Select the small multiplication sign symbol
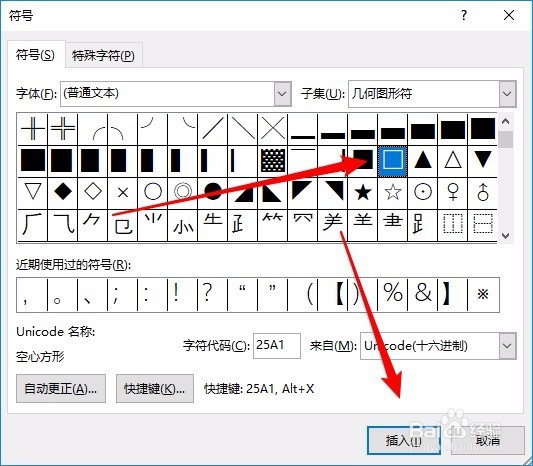 tap(123, 193)
